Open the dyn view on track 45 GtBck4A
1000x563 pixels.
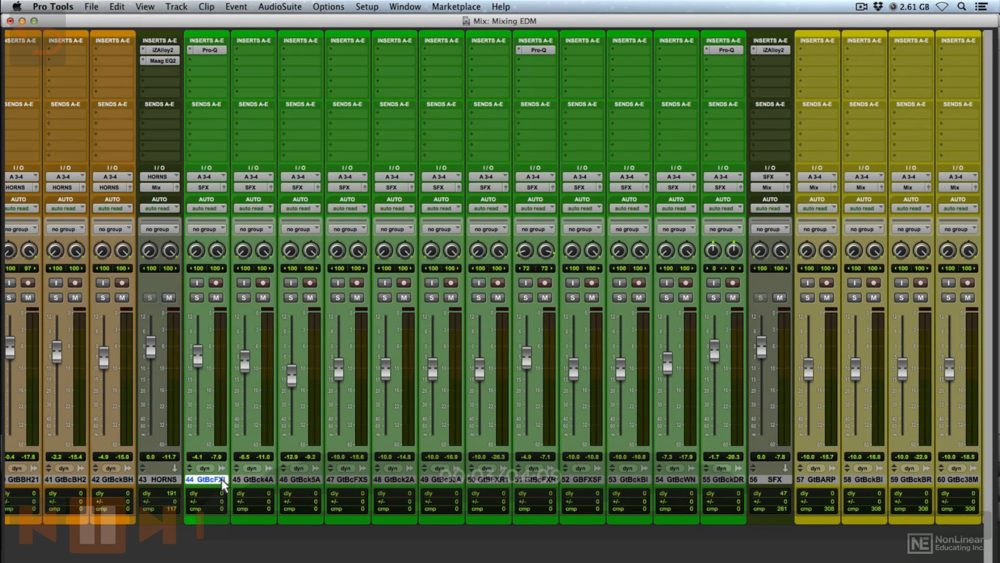(252, 468)
